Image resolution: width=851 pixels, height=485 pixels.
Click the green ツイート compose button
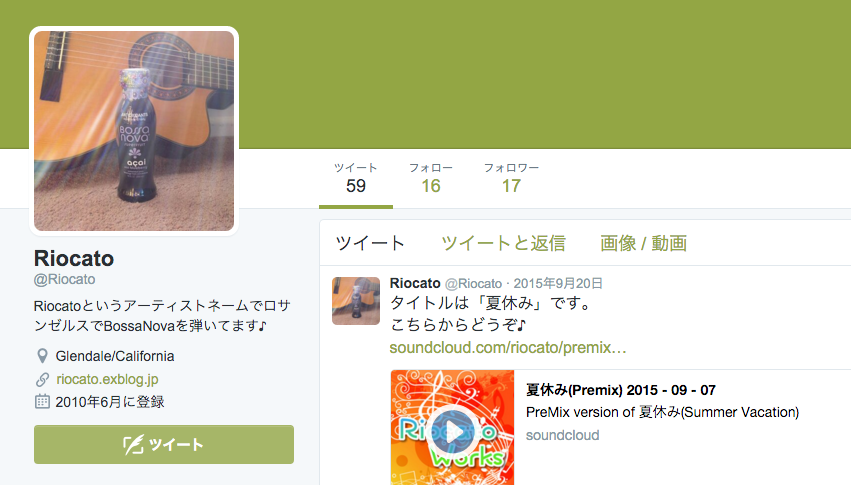pyautogui.click(x=164, y=444)
